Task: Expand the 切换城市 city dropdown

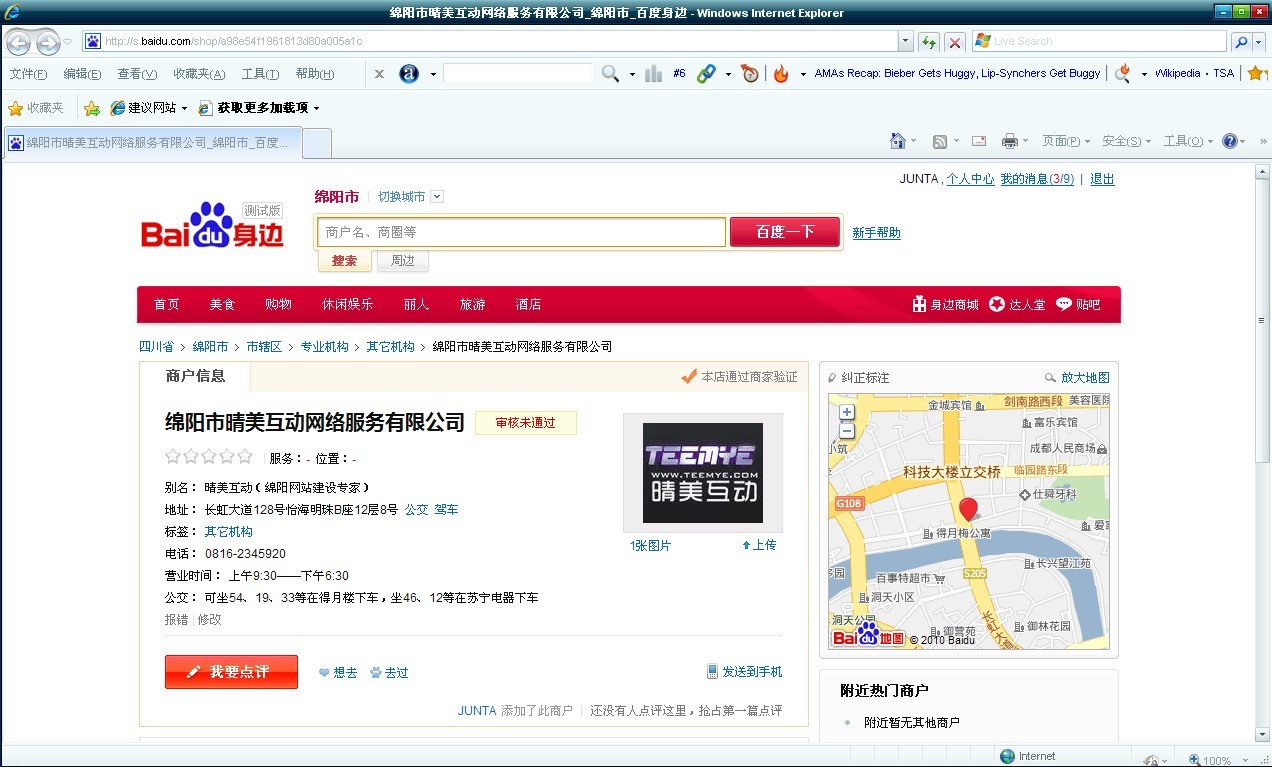Action: (x=437, y=197)
